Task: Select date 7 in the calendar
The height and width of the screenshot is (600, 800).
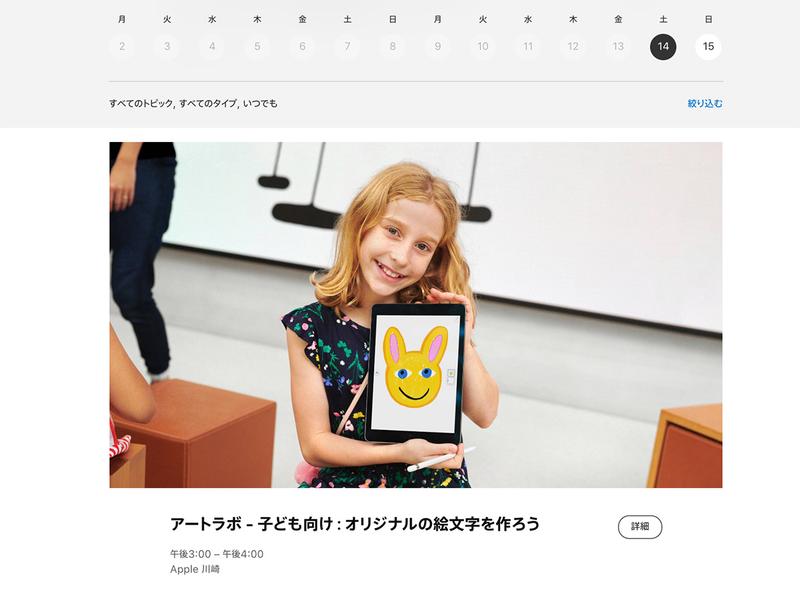Action: [347, 46]
